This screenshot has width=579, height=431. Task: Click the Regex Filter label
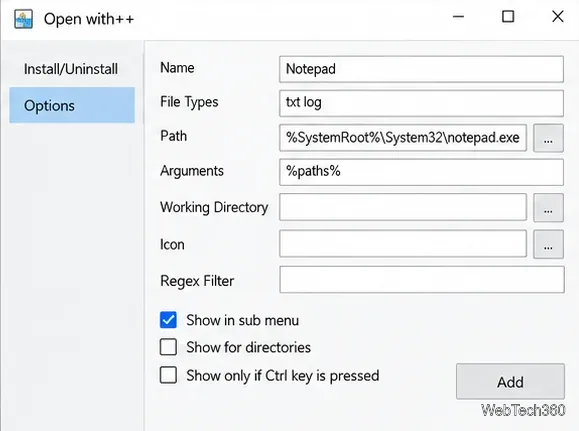(x=197, y=281)
